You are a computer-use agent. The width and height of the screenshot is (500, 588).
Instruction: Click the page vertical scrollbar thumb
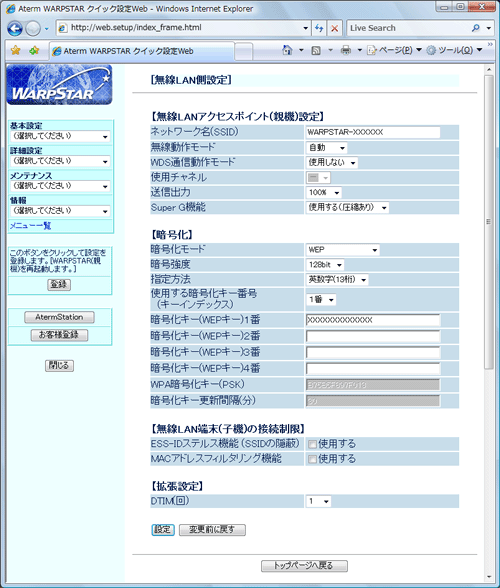[x=488, y=222]
